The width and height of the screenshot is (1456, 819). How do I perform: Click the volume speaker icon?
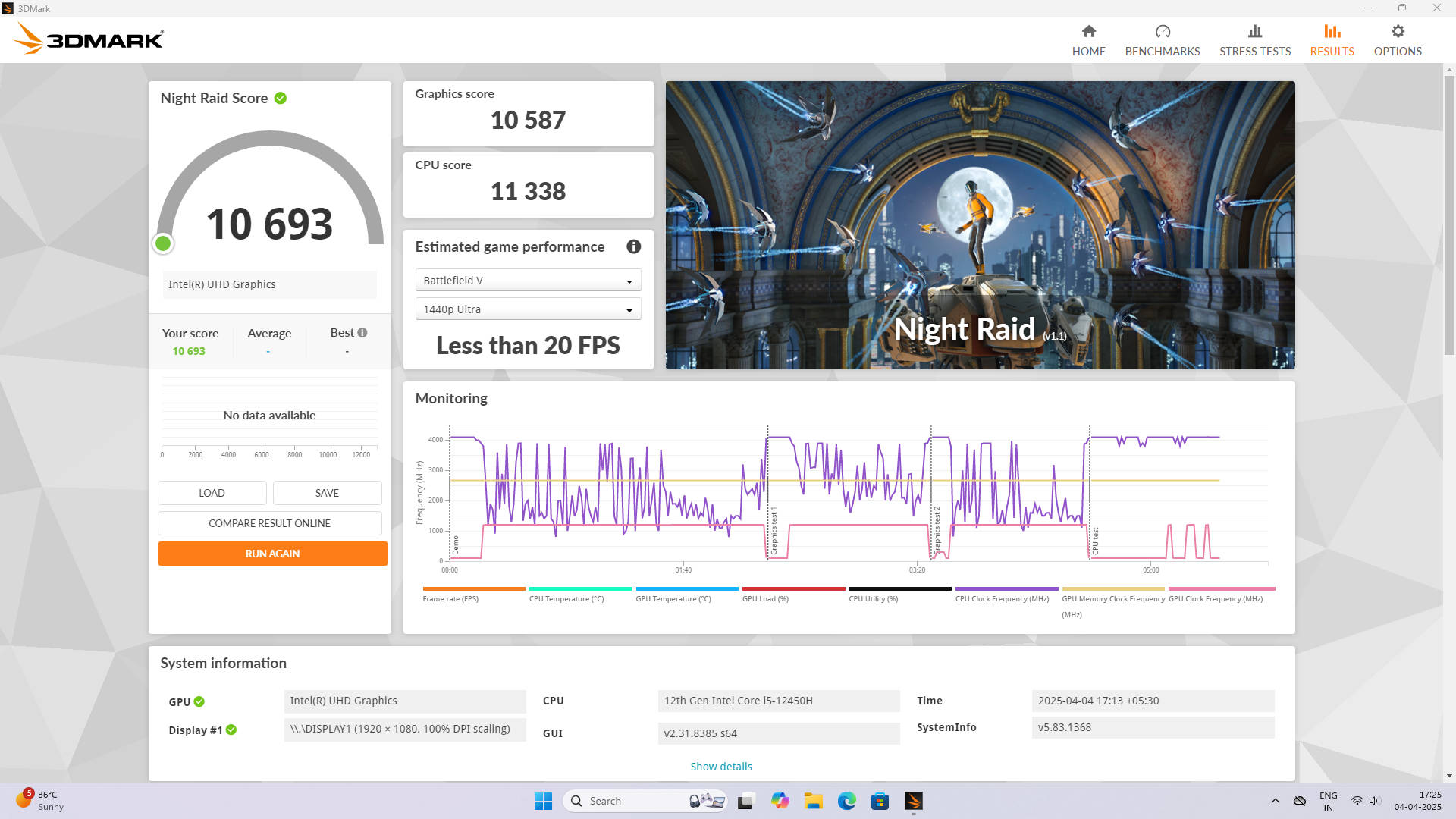[1373, 801]
